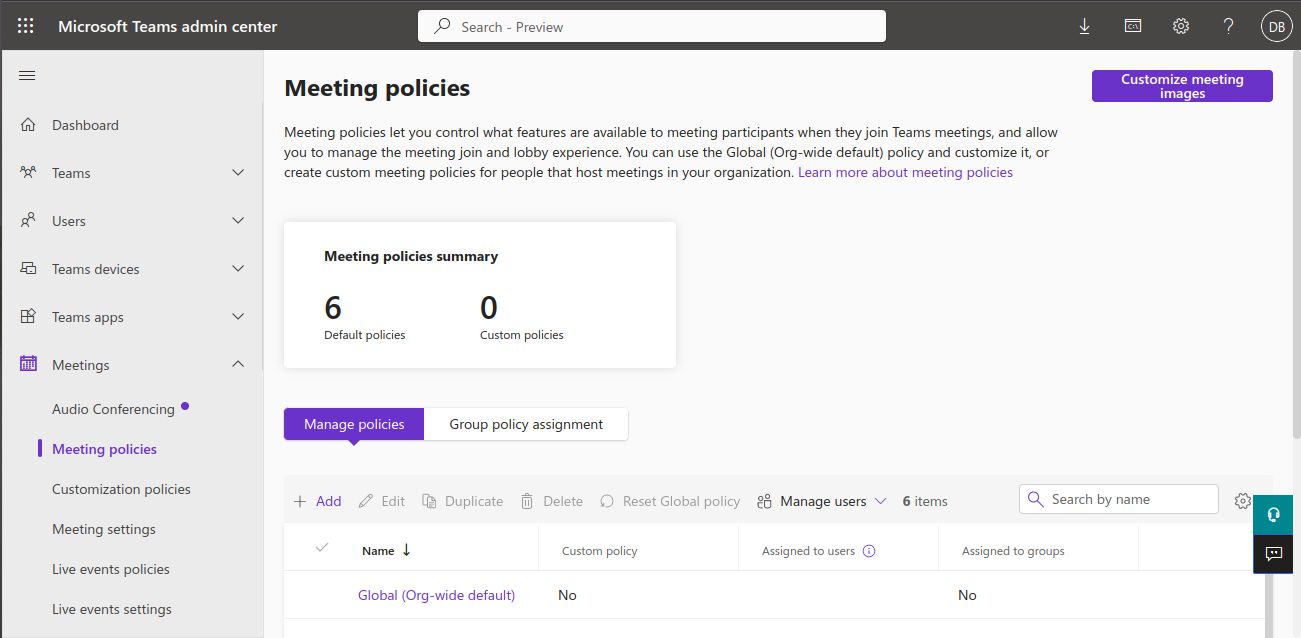This screenshot has height=638, width=1301.
Task: Toggle the select-all checkmark in table header
Action: (322, 547)
